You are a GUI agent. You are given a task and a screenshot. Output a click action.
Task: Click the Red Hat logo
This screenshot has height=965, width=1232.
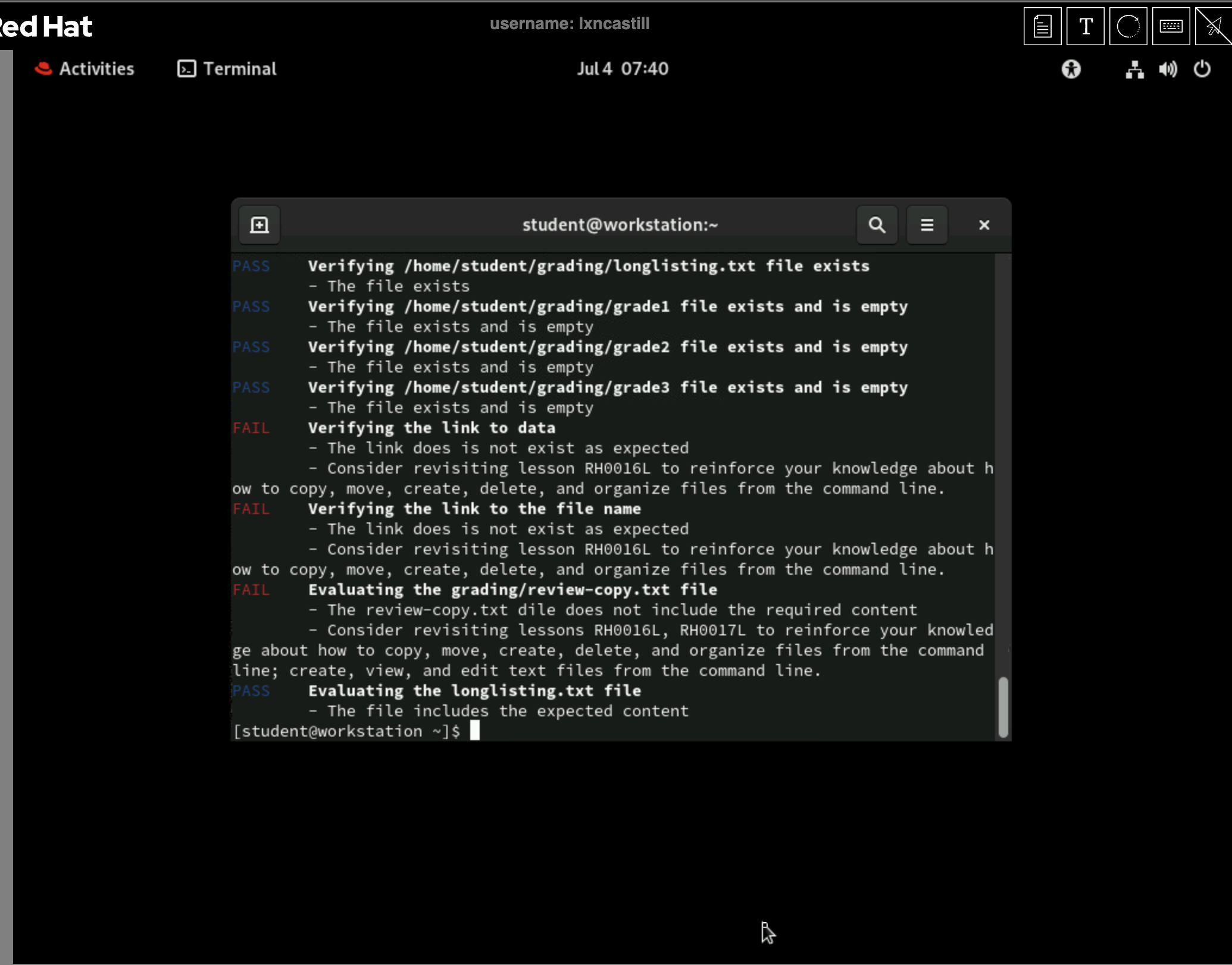pos(45,27)
